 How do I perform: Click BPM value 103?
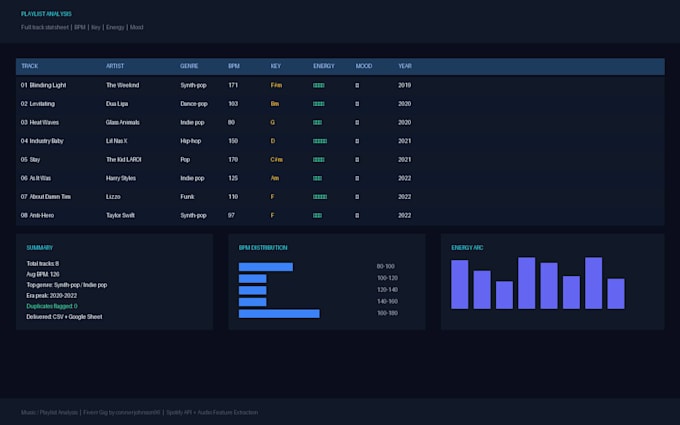233,104
